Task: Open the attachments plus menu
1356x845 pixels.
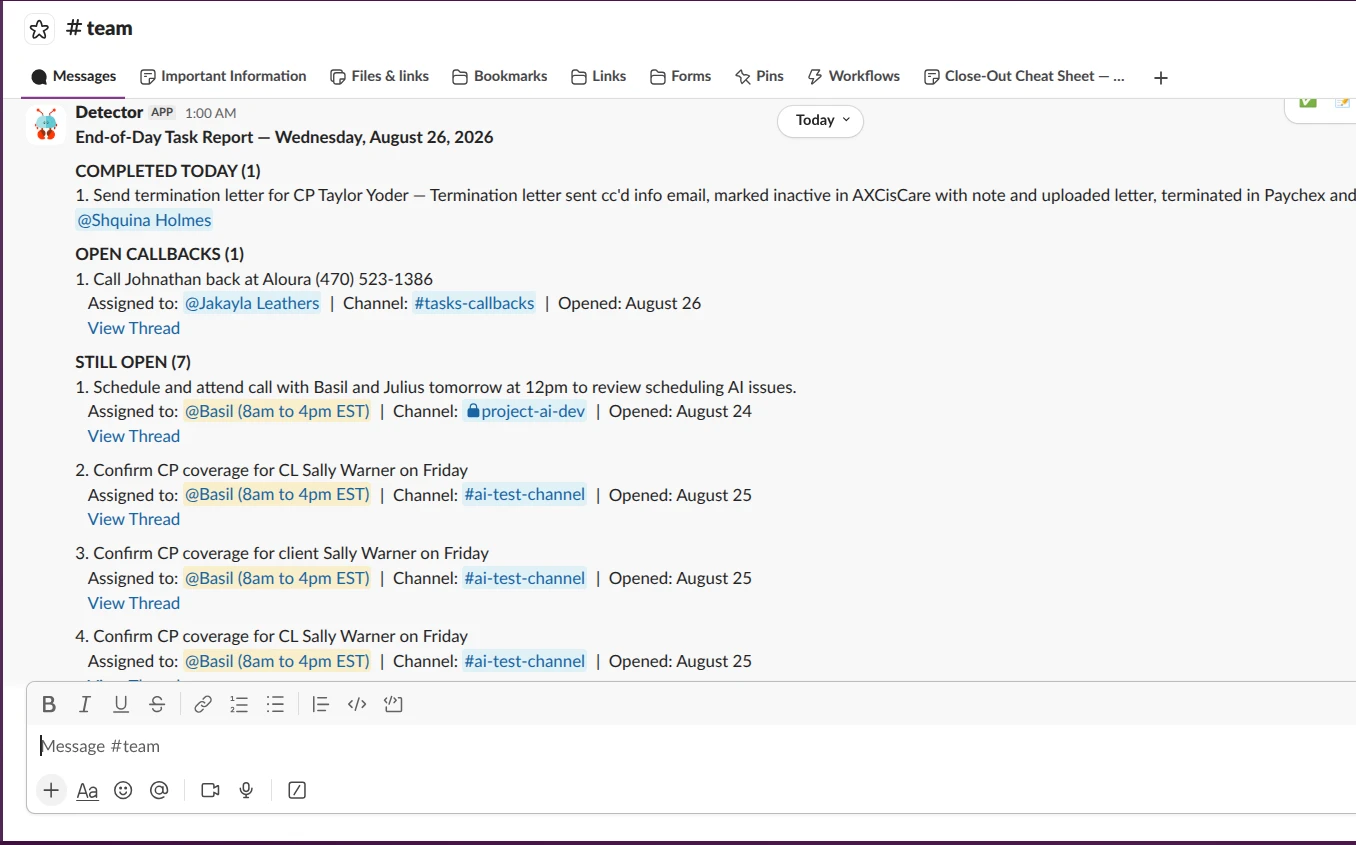Action: [51, 790]
